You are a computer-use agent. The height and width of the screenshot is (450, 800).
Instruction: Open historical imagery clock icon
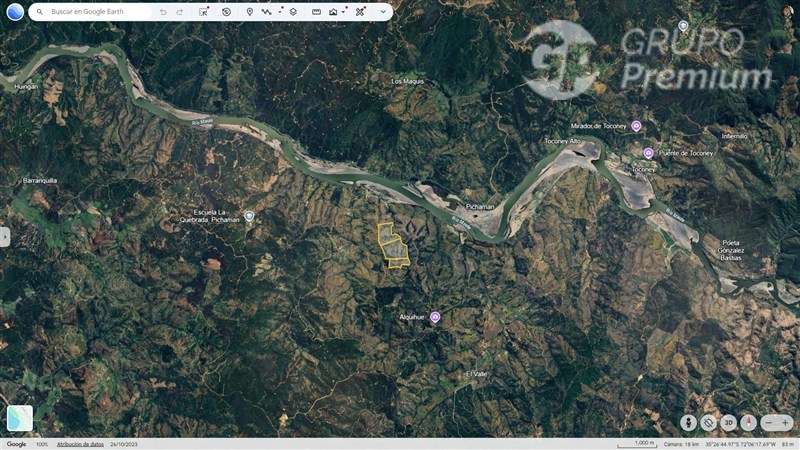pos(227,12)
